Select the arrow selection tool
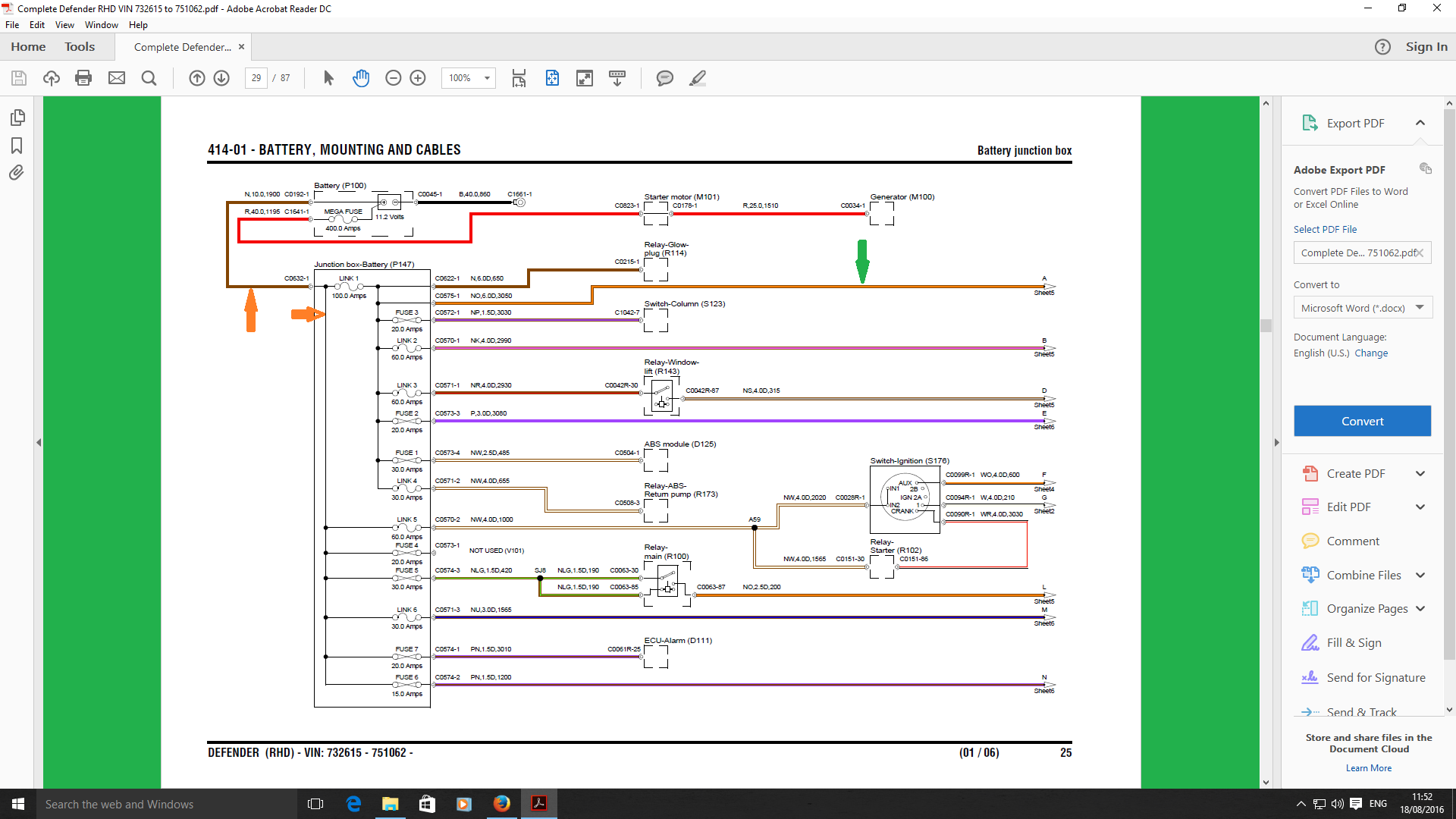The width and height of the screenshot is (1456, 819). [328, 78]
